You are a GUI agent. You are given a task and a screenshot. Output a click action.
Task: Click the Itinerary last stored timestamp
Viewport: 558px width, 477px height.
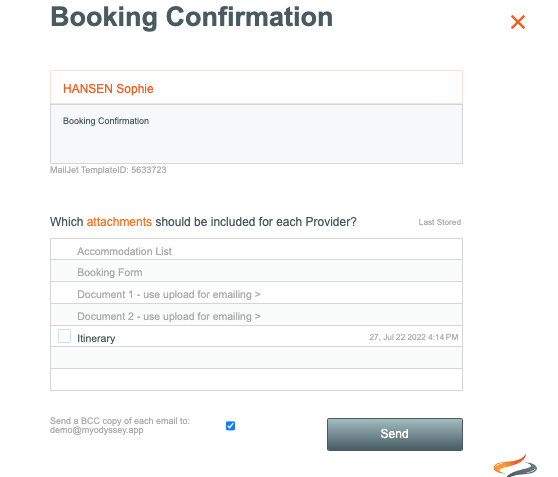pos(414,337)
